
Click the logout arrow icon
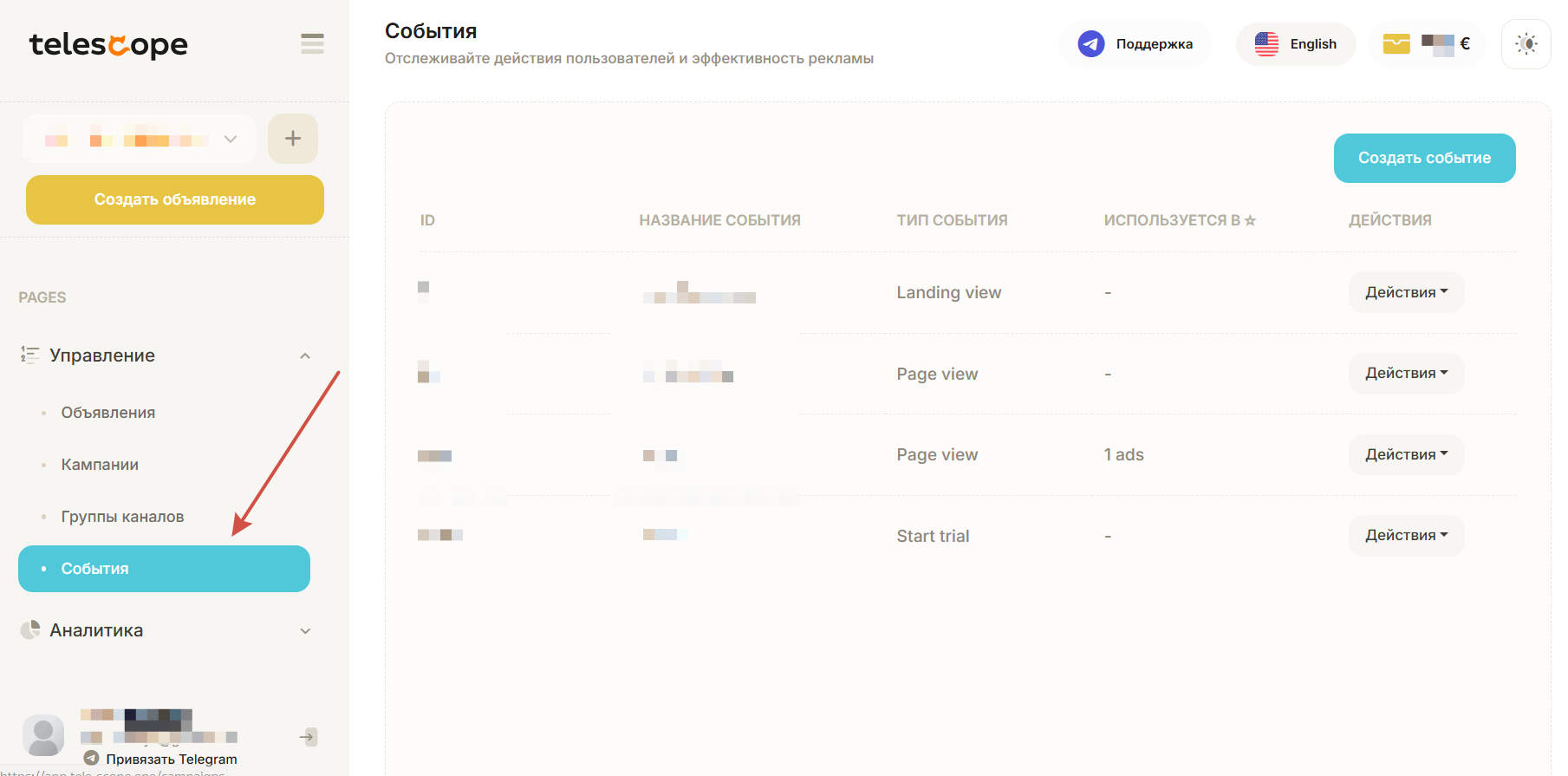tap(308, 737)
